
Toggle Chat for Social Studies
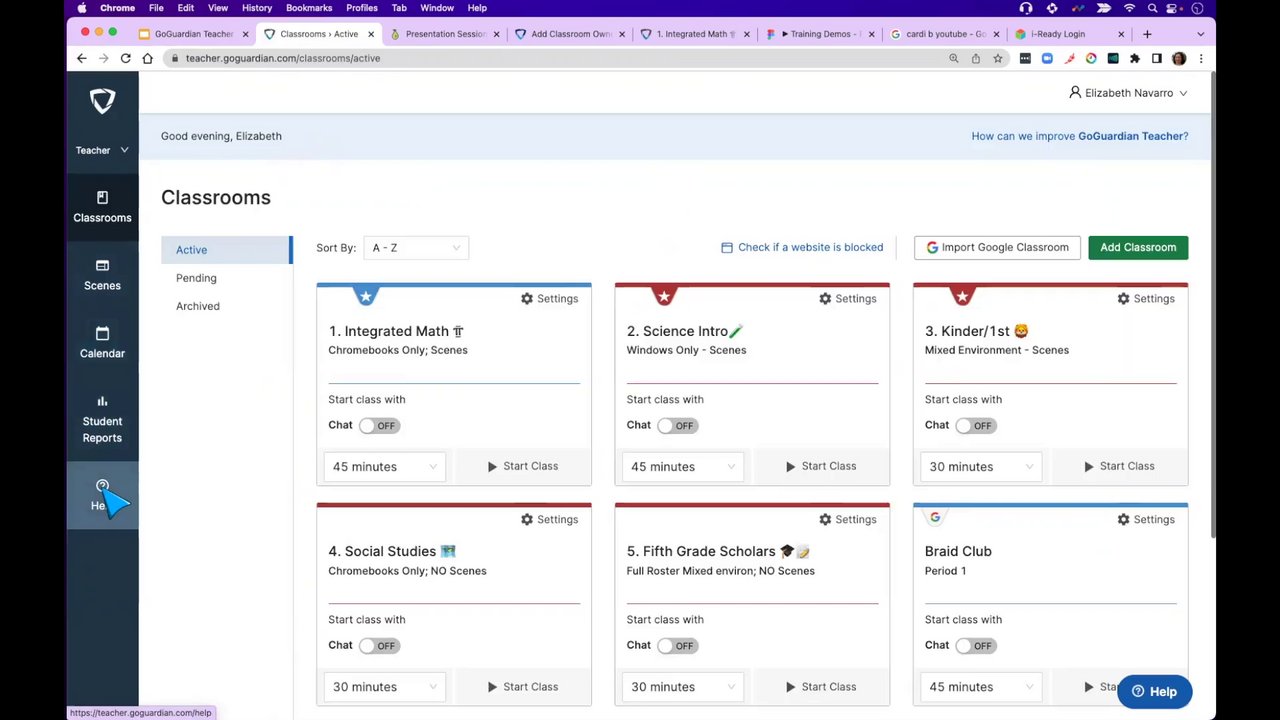tap(379, 645)
